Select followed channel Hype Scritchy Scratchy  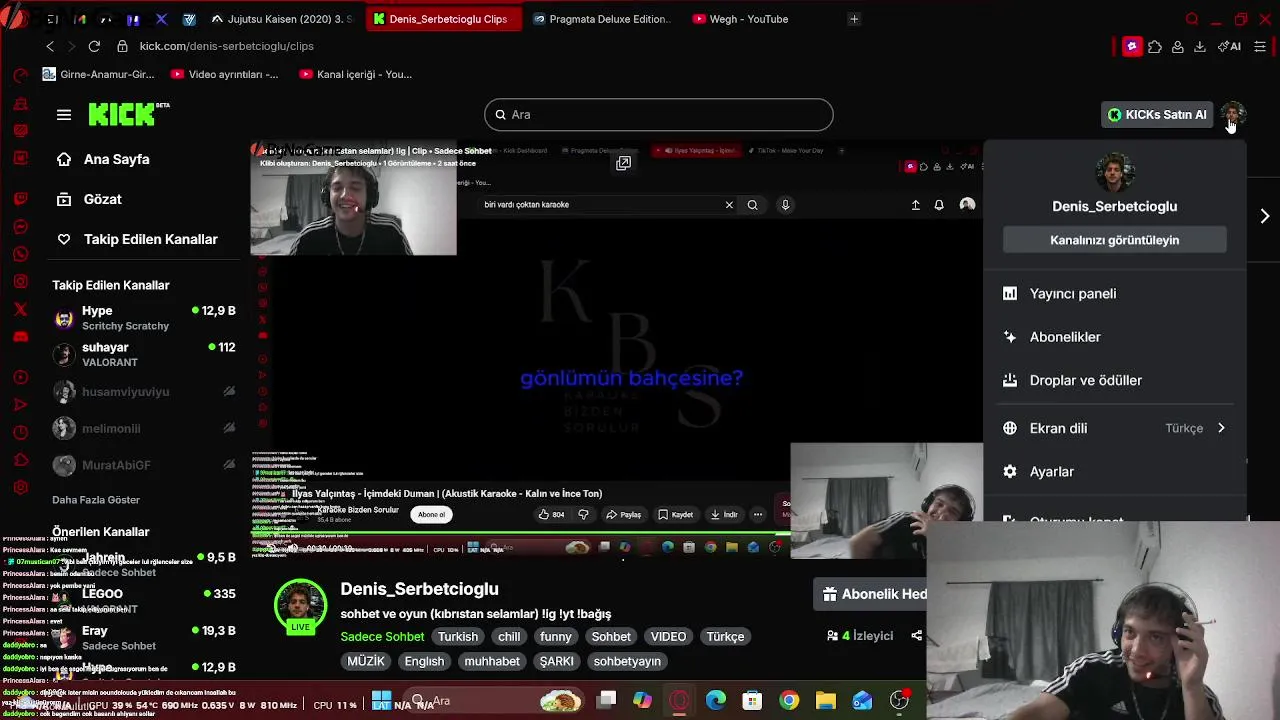(144, 318)
